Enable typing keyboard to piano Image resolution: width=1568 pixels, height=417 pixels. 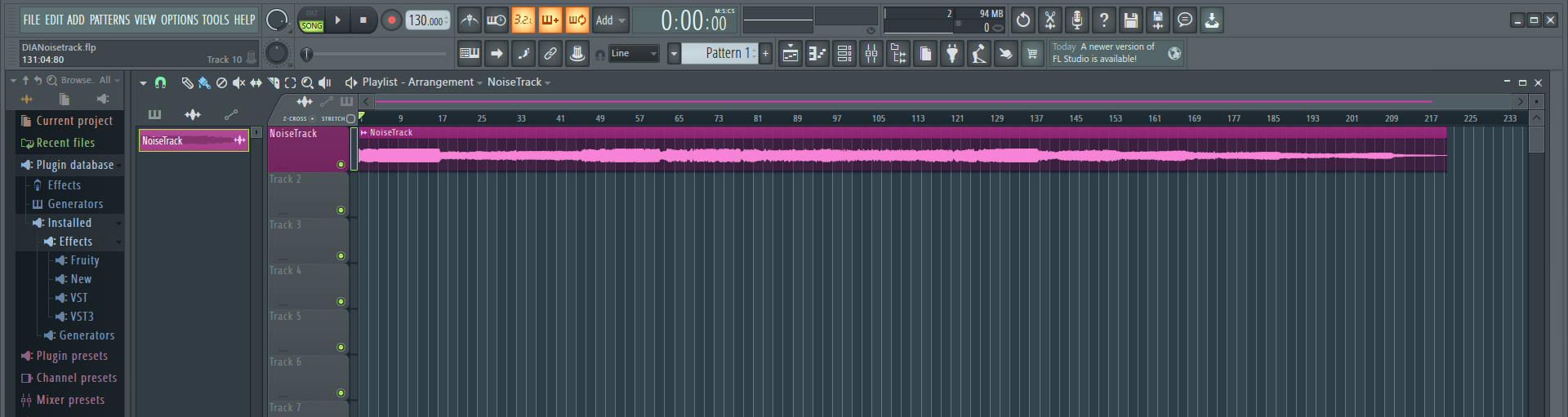coord(470,54)
